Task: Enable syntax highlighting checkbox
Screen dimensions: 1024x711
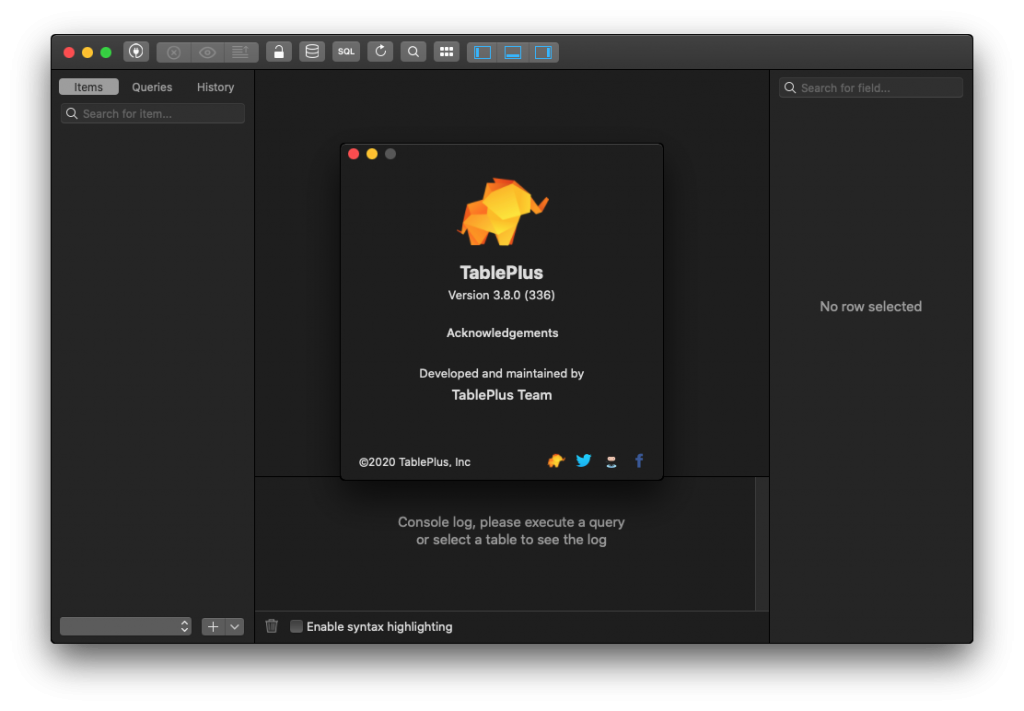Action: pos(296,627)
